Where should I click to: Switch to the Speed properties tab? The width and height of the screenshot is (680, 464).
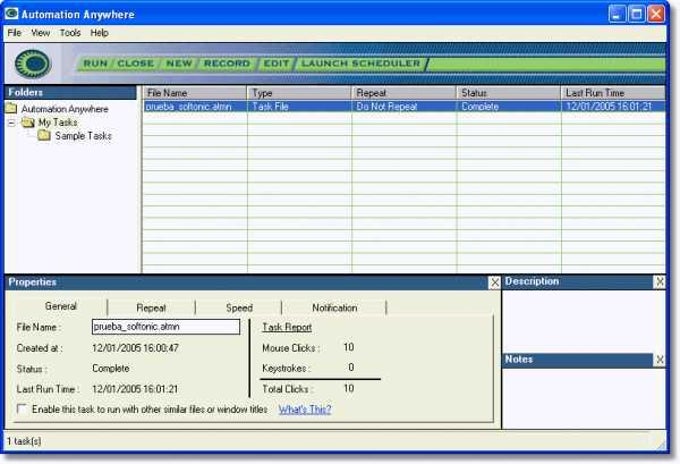(239, 308)
